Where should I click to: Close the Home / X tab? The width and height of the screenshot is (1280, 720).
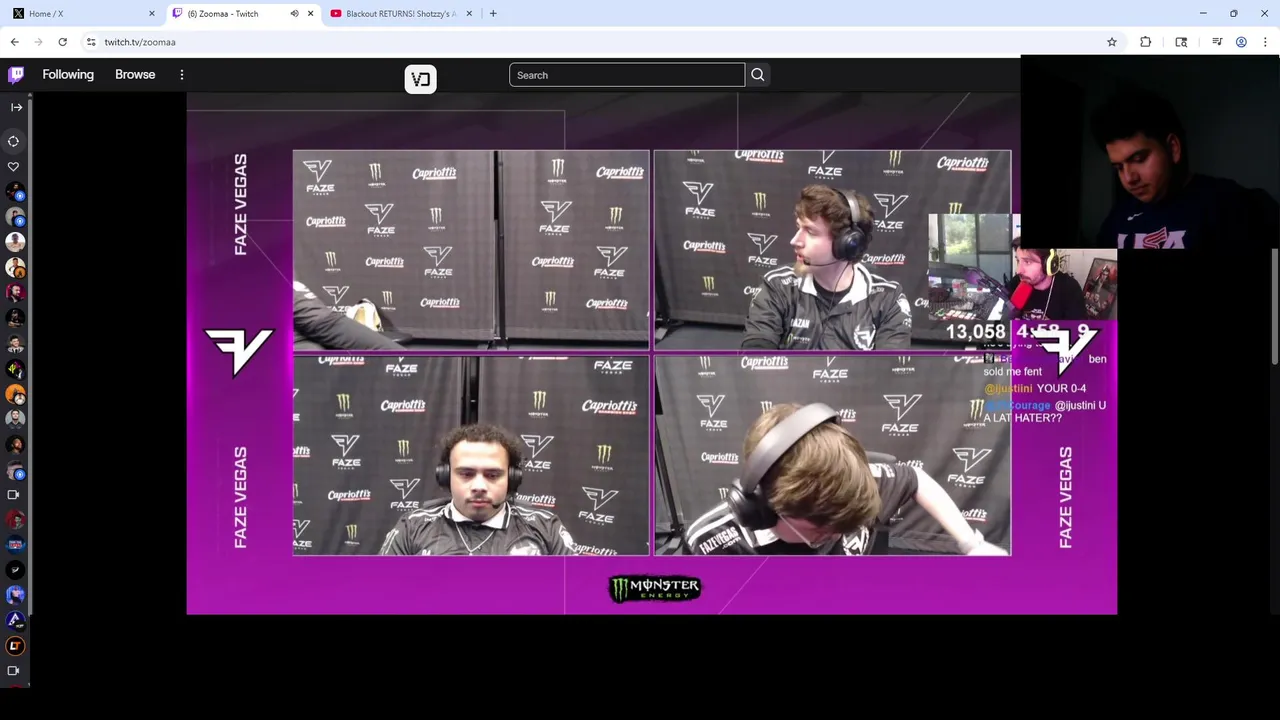[x=152, y=14]
